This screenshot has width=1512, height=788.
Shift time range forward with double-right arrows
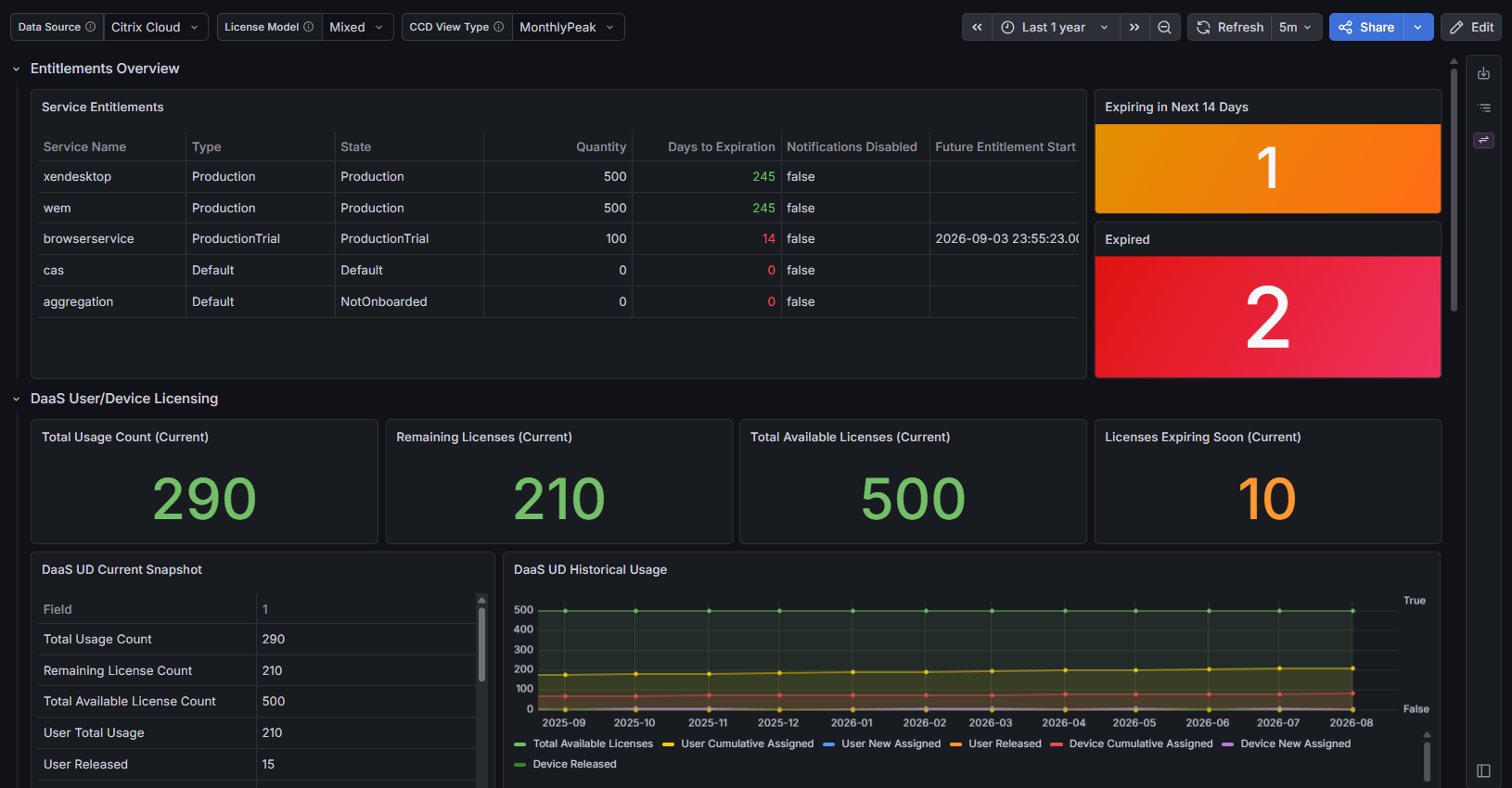1134,27
